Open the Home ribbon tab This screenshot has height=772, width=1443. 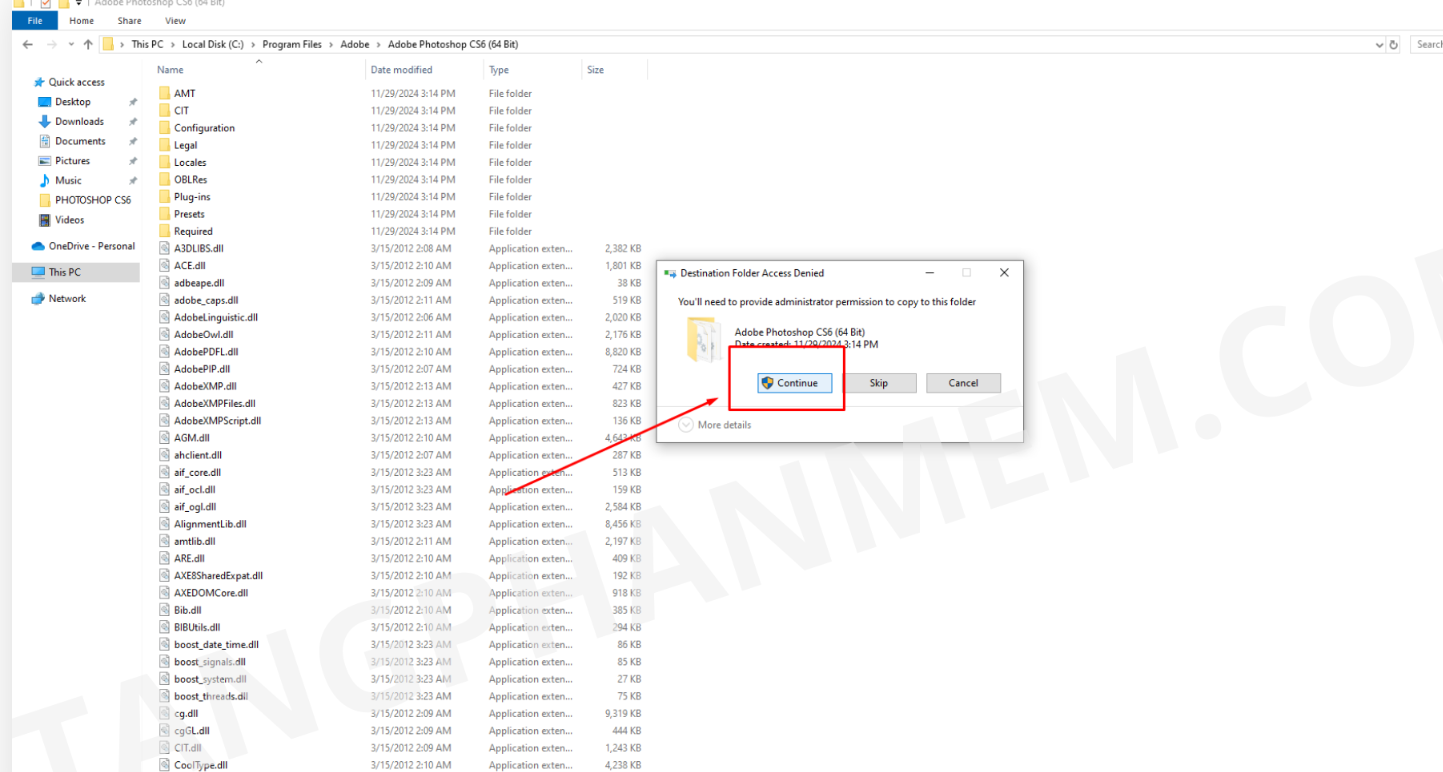coord(81,20)
